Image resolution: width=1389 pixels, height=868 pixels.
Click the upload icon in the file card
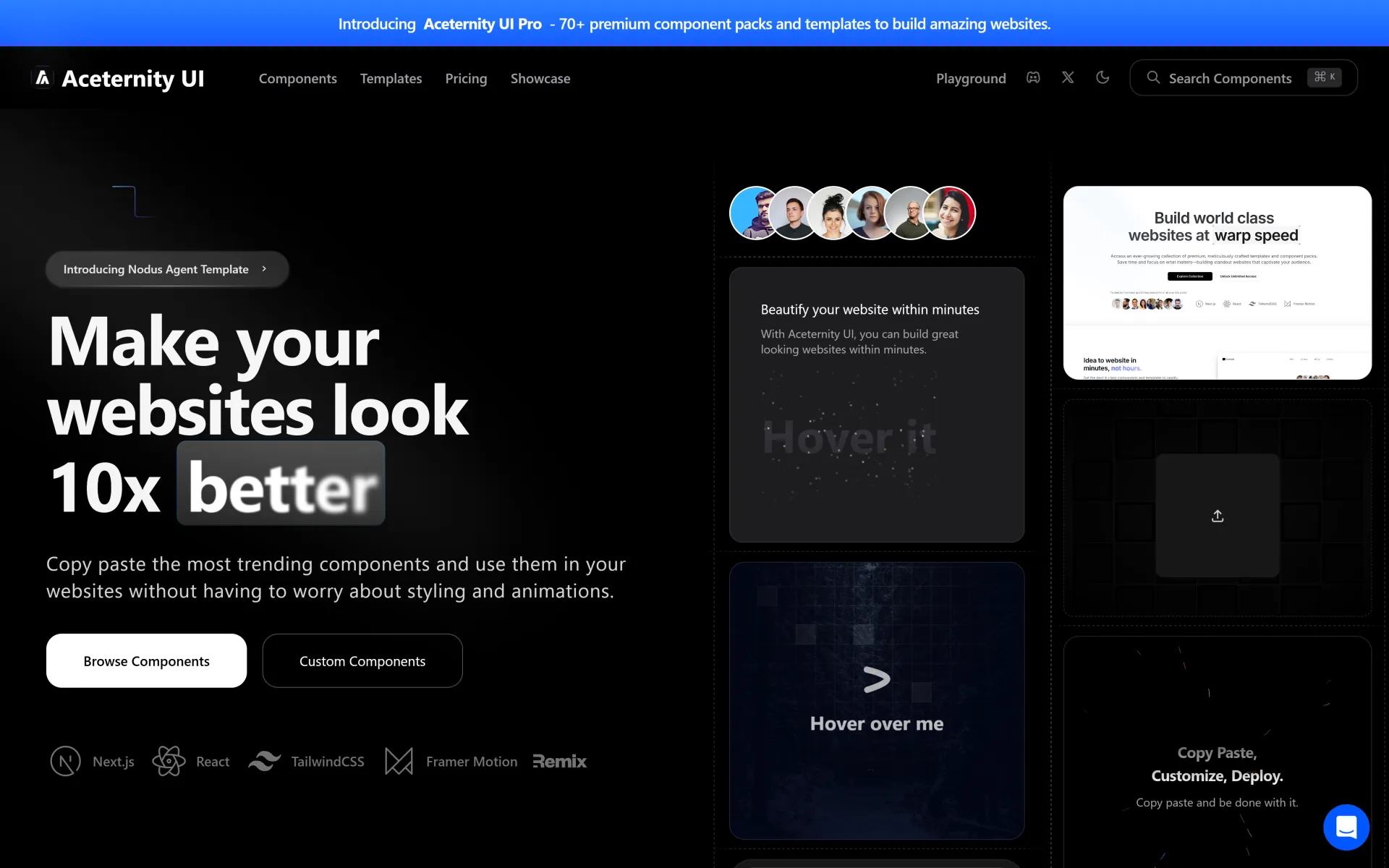click(1218, 516)
